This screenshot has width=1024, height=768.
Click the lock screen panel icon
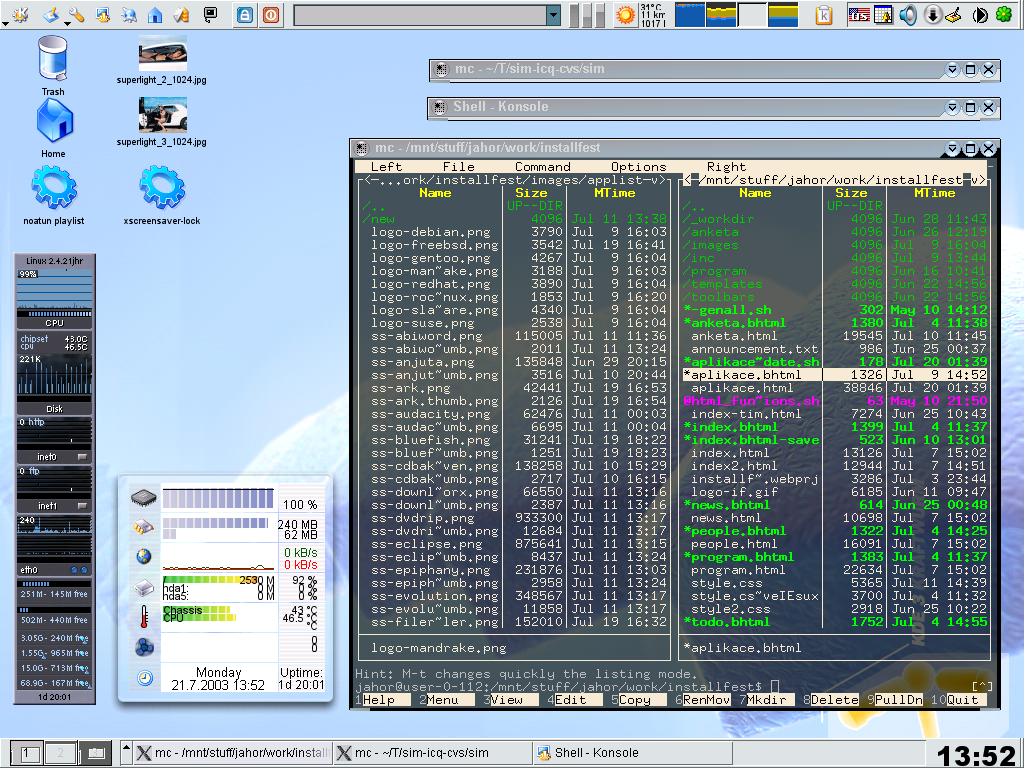245,15
